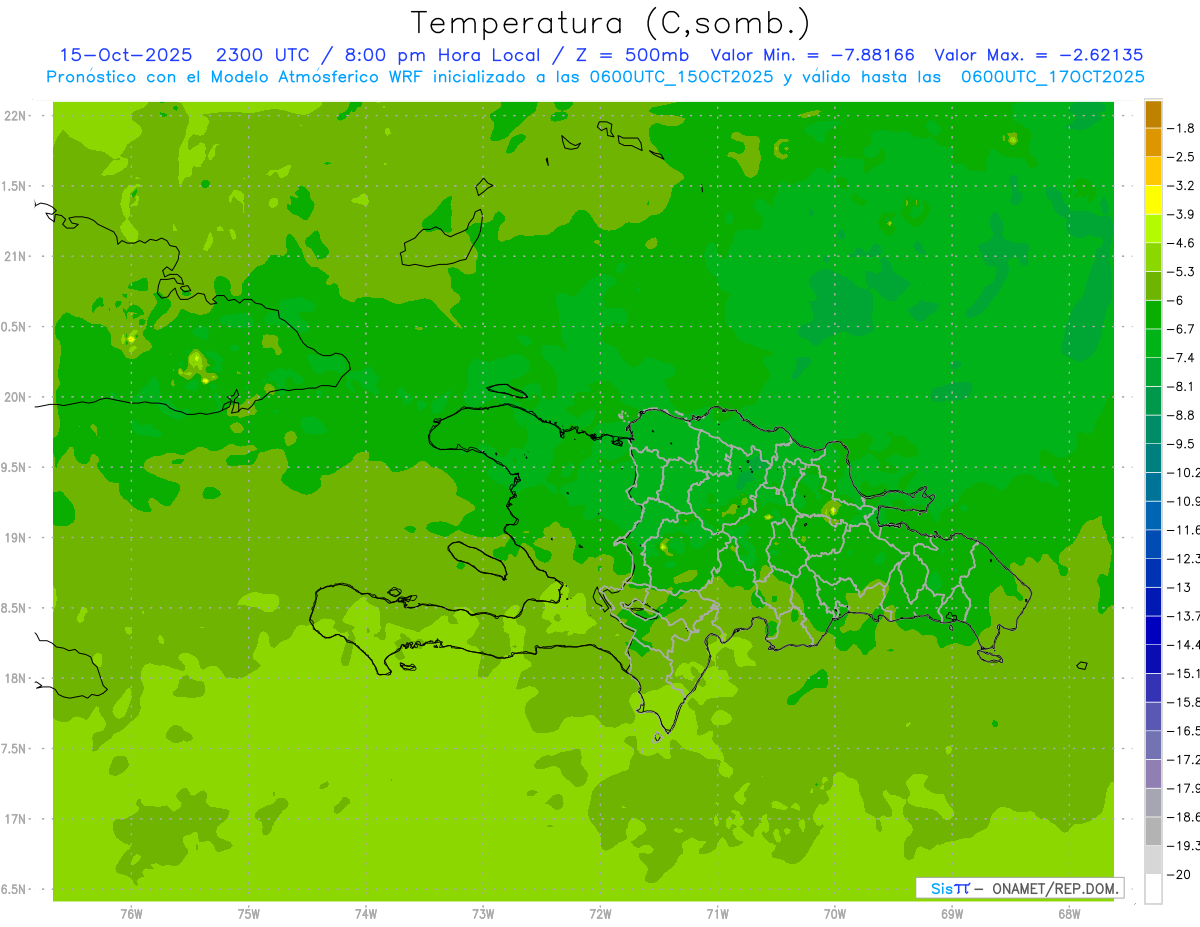The width and height of the screenshot is (1200, 927).
Task: Click the SisTT logo in bottom-right label
Action: point(949,888)
